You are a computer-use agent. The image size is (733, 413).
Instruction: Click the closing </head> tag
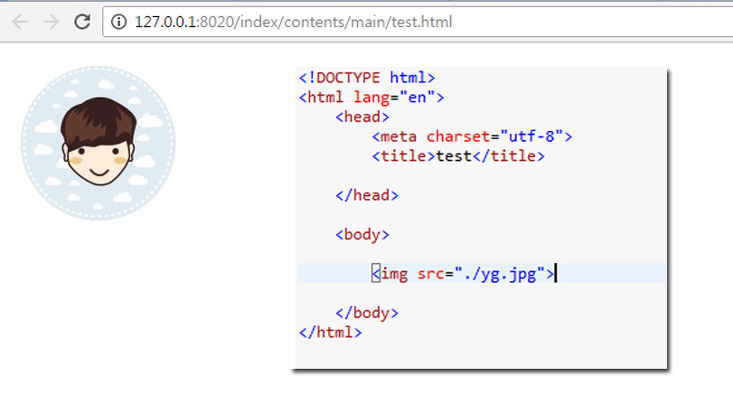point(367,196)
